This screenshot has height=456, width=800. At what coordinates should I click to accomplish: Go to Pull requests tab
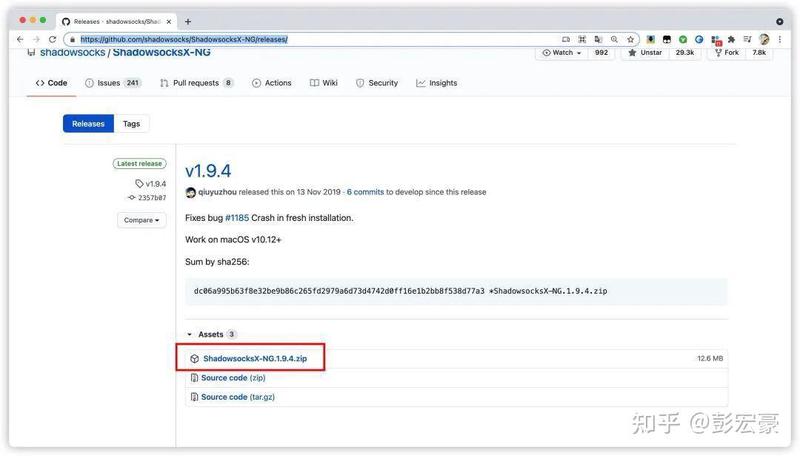coord(196,83)
